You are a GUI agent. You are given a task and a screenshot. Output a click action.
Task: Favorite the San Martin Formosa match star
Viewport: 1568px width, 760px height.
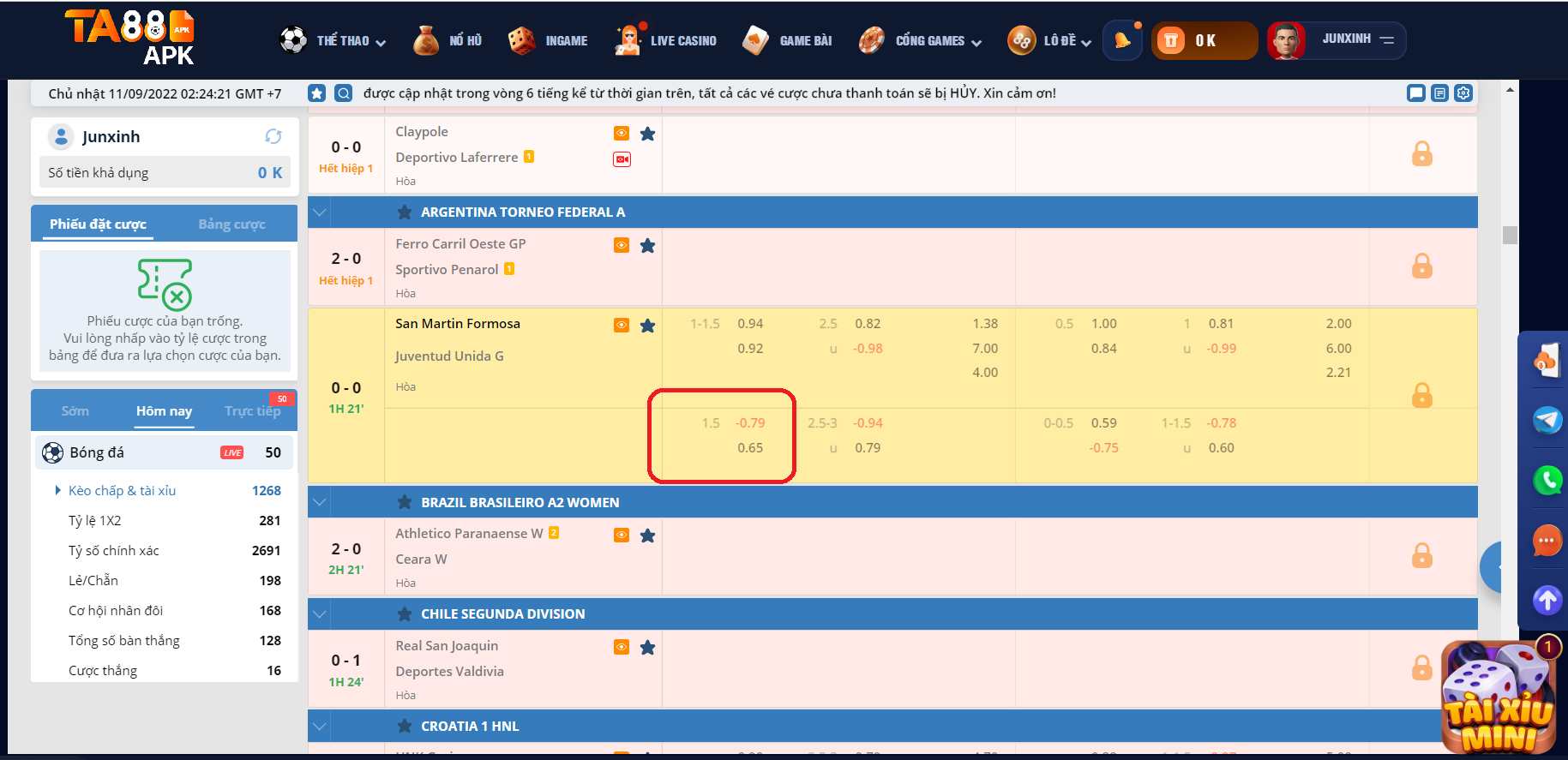[x=647, y=326]
